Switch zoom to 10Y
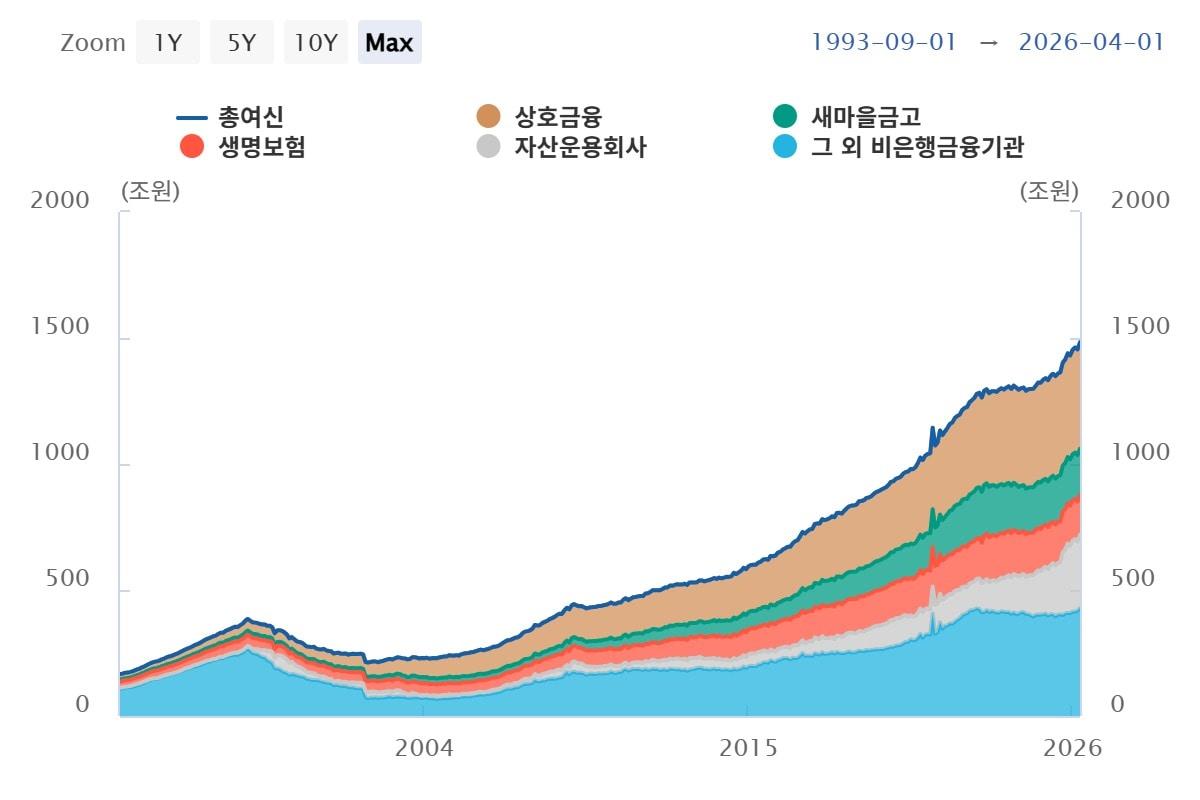This screenshot has width=1200, height=800. [316, 43]
